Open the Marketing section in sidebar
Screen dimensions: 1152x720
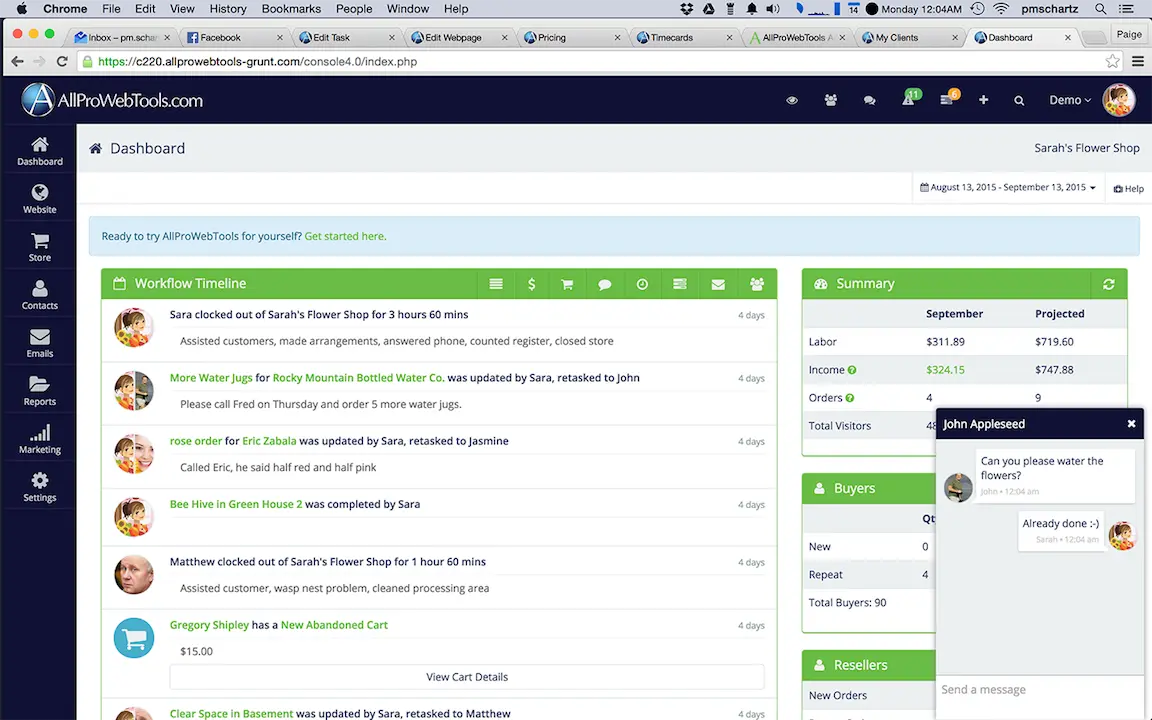pyautogui.click(x=39, y=439)
